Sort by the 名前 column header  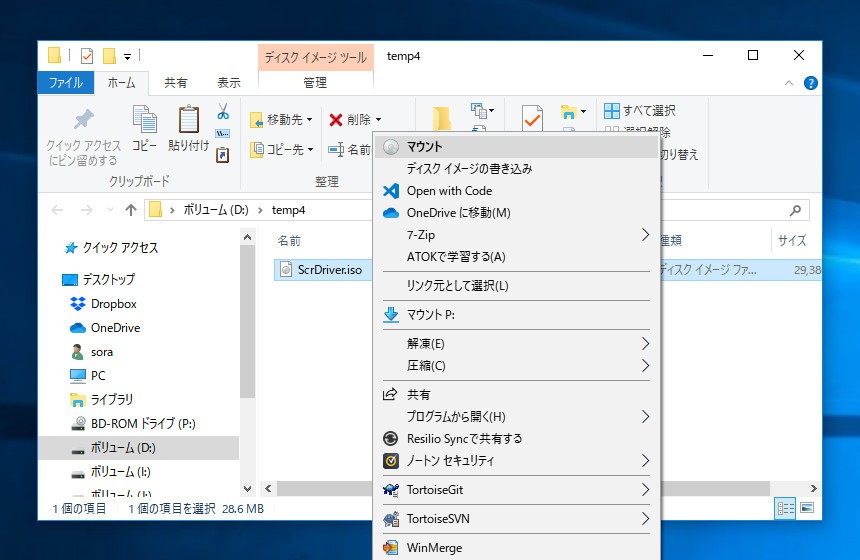(x=289, y=241)
